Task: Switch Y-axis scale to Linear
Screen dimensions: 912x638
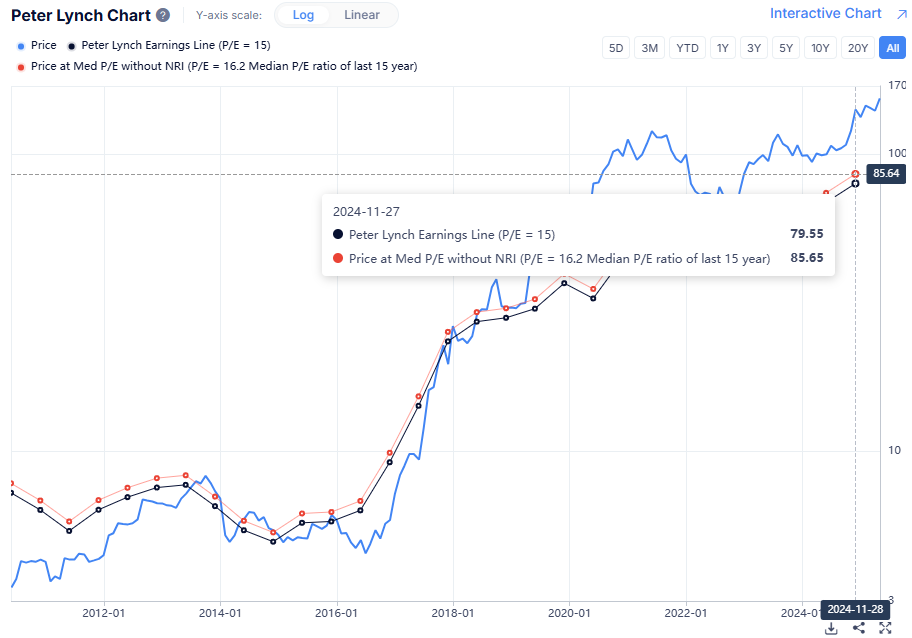Action: tap(361, 15)
